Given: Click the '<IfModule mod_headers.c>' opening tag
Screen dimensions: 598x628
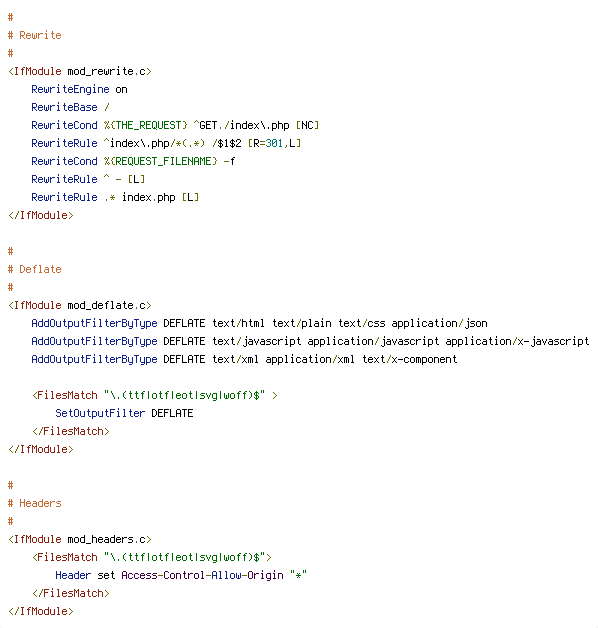Looking at the screenshot, I should click(80, 539).
